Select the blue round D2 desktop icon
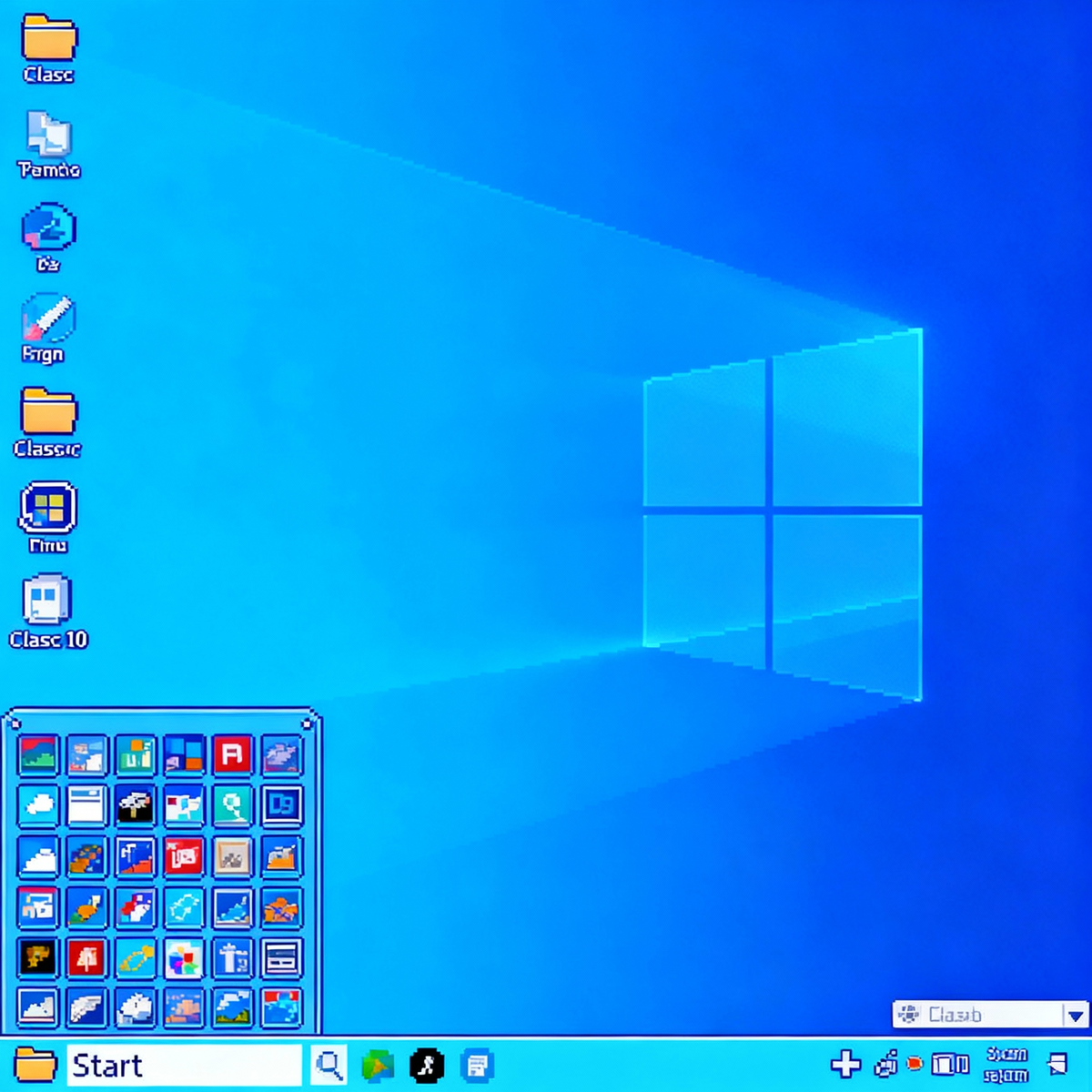 tap(48, 237)
